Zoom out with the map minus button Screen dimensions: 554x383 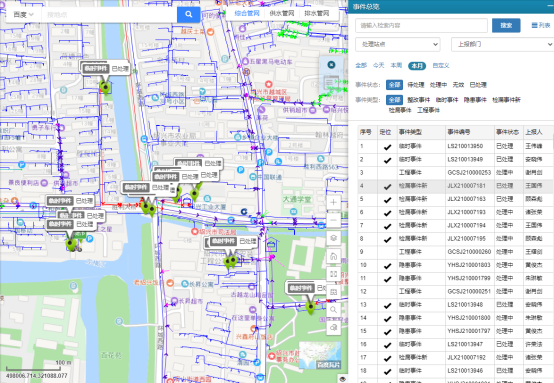333,220
